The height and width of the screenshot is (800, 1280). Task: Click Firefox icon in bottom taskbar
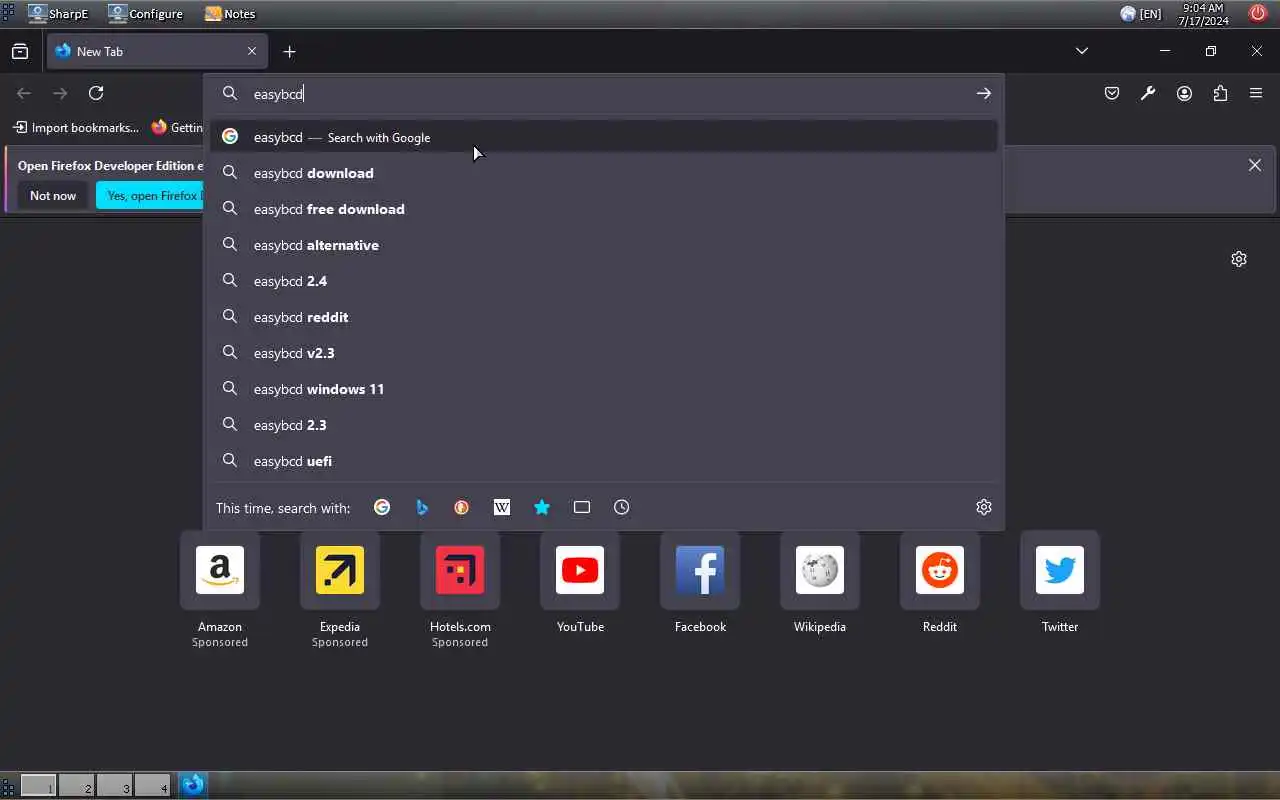coord(192,785)
